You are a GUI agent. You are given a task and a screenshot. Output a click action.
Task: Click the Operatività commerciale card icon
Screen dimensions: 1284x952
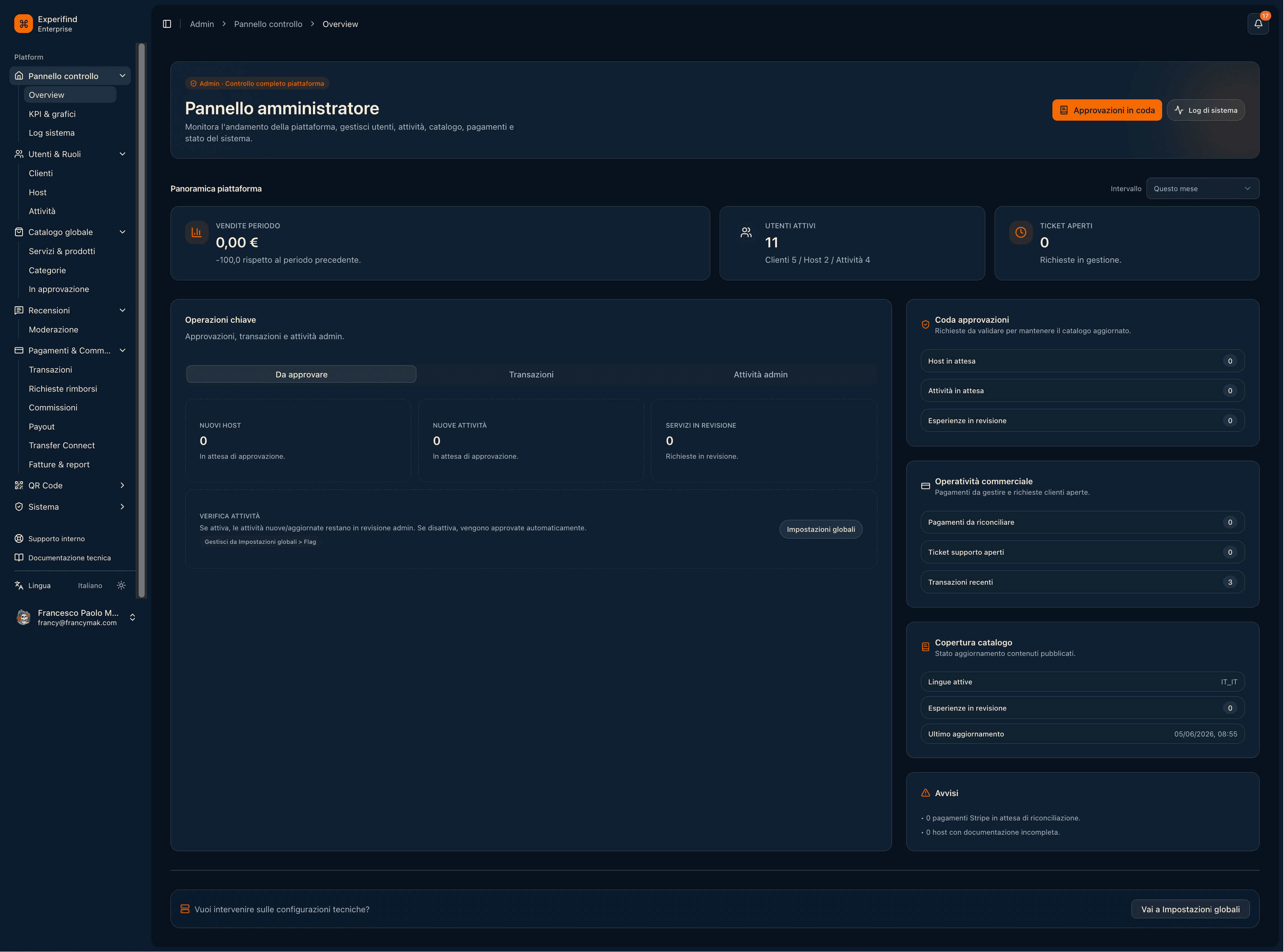pyautogui.click(x=926, y=486)
